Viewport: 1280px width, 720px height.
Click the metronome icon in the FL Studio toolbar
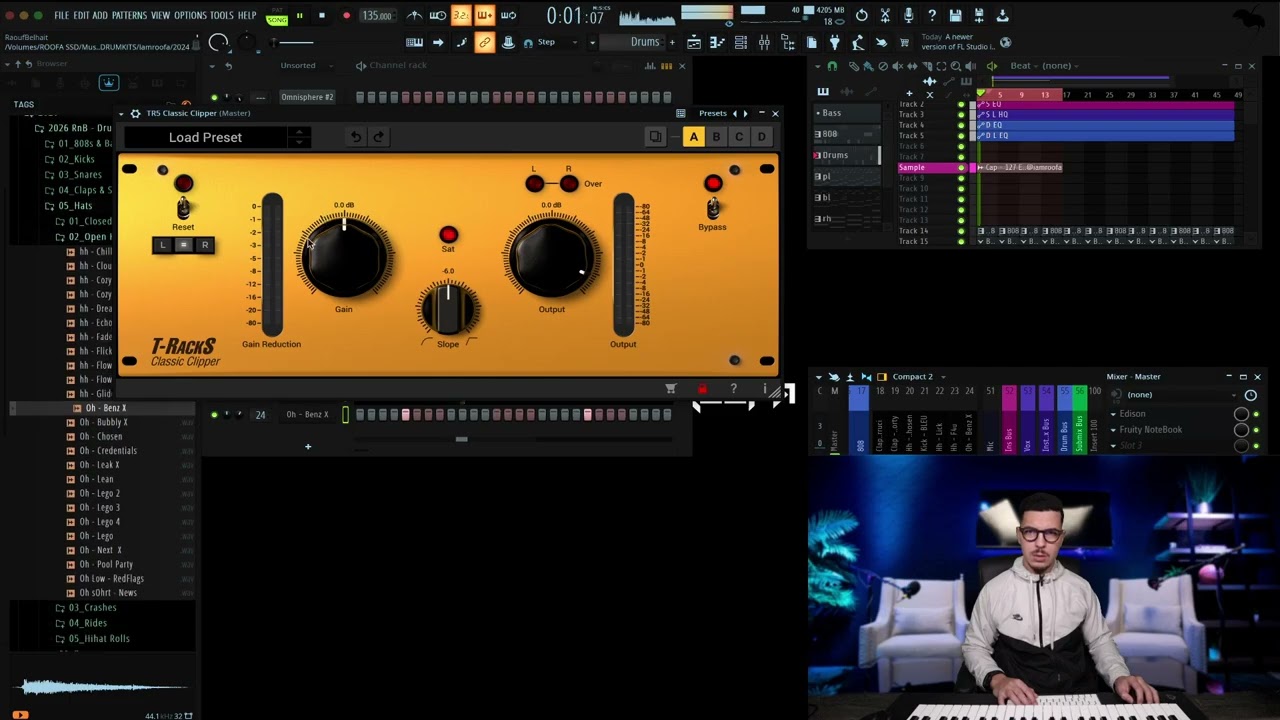click(415, 16)
